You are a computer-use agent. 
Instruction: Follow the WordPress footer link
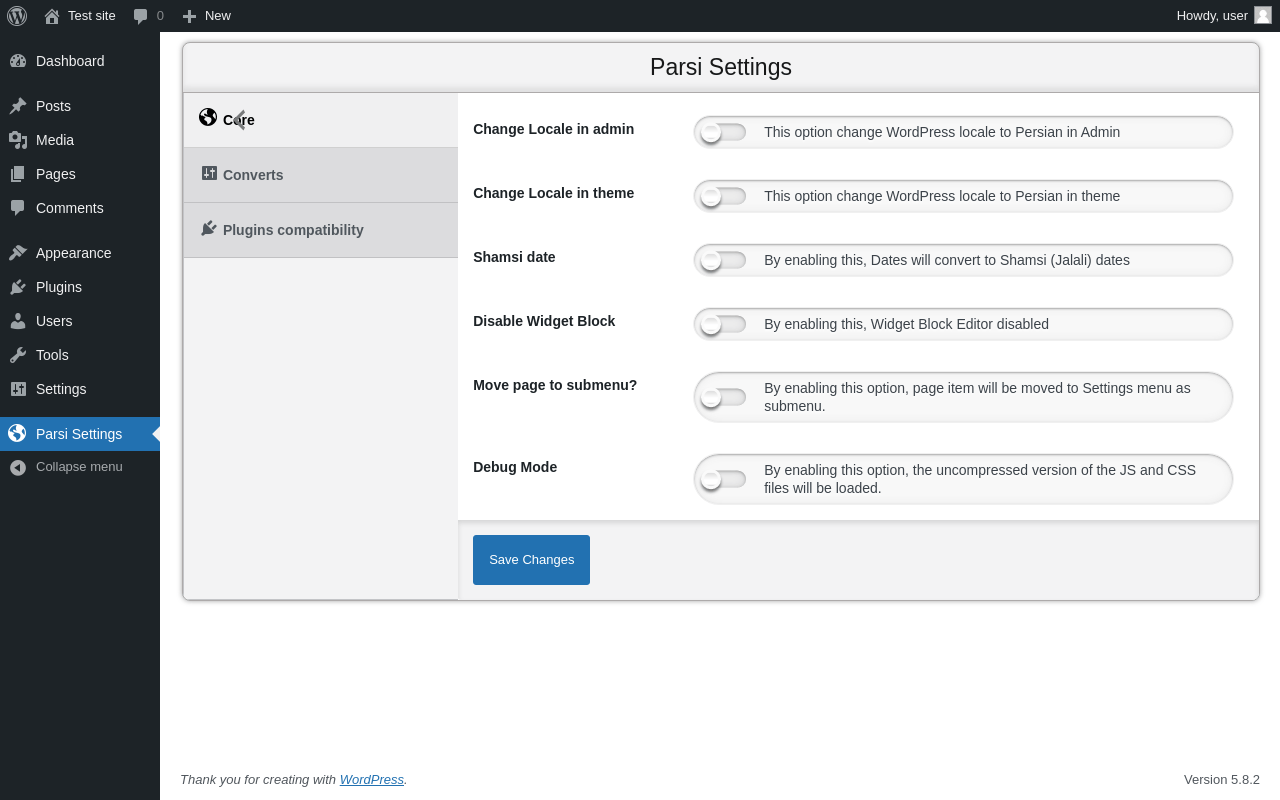pos(371,779)
